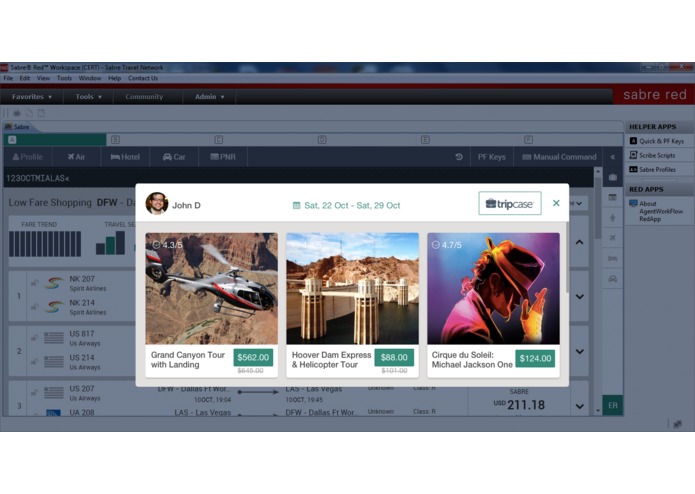Click the Sabre tab
Viewport: 695px width, 494px height.
[x=18, y=127]
